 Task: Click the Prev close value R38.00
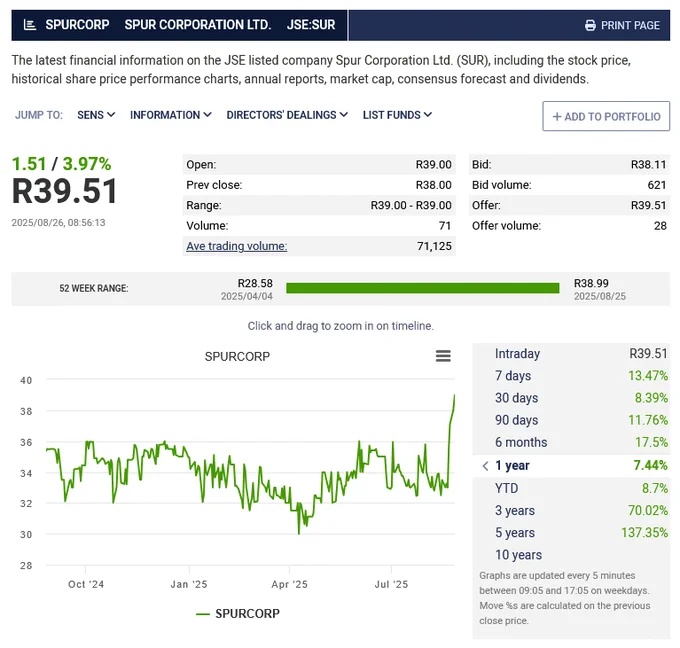pyautogui.click(x=433, y=185)
